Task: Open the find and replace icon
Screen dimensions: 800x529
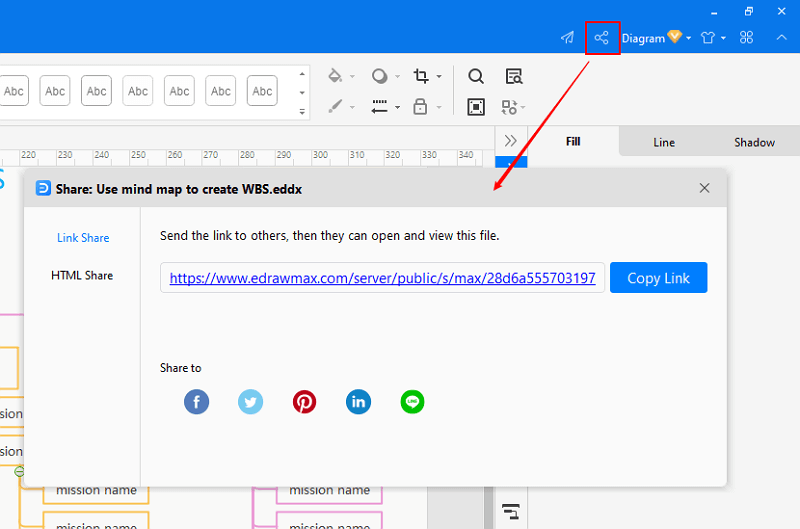Action: [x=513, y=76]
